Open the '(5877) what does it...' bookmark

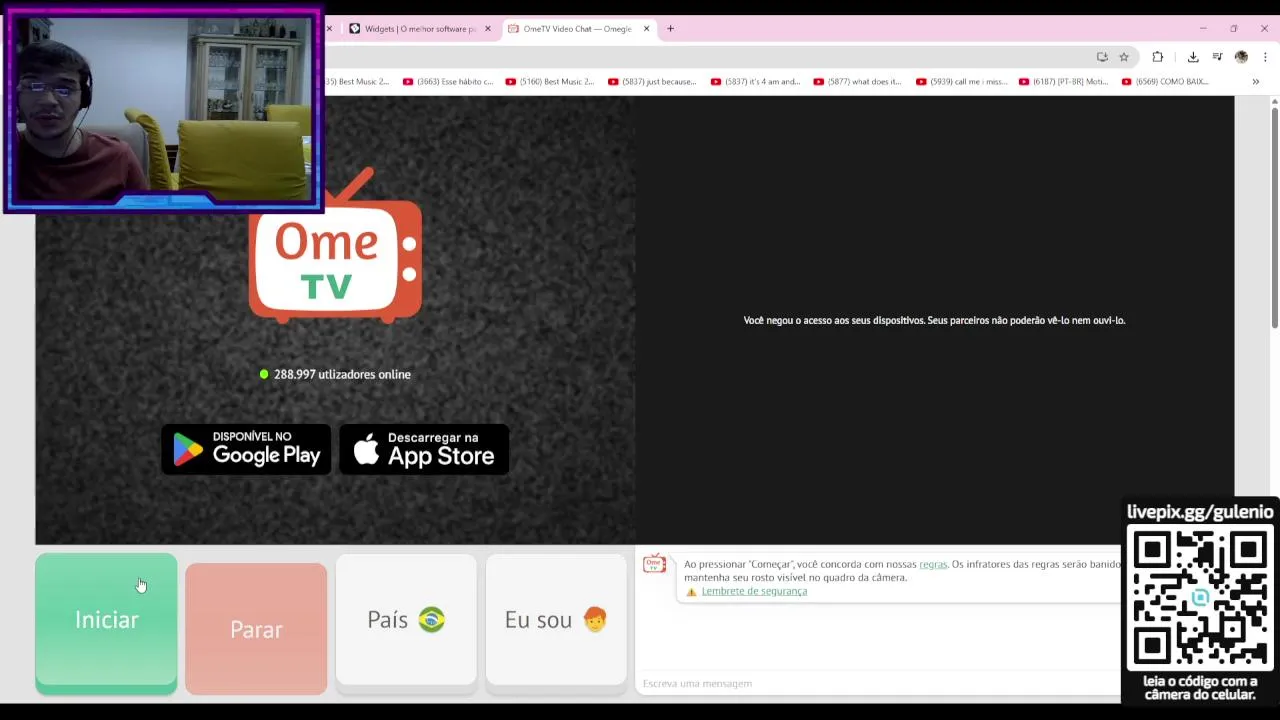tap(857, 82)
